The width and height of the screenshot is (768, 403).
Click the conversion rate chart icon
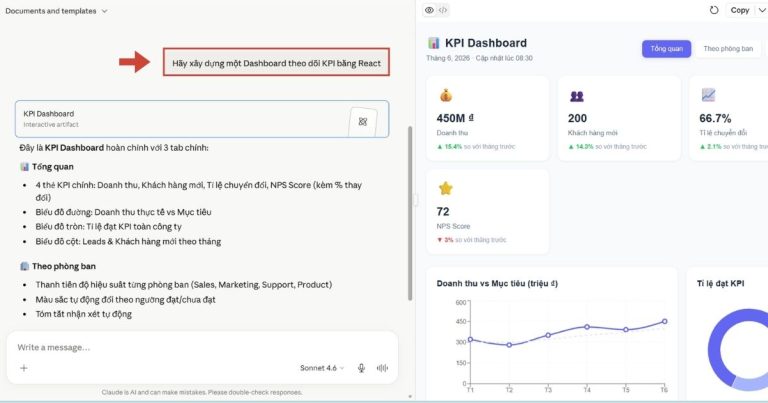point(708,95)
